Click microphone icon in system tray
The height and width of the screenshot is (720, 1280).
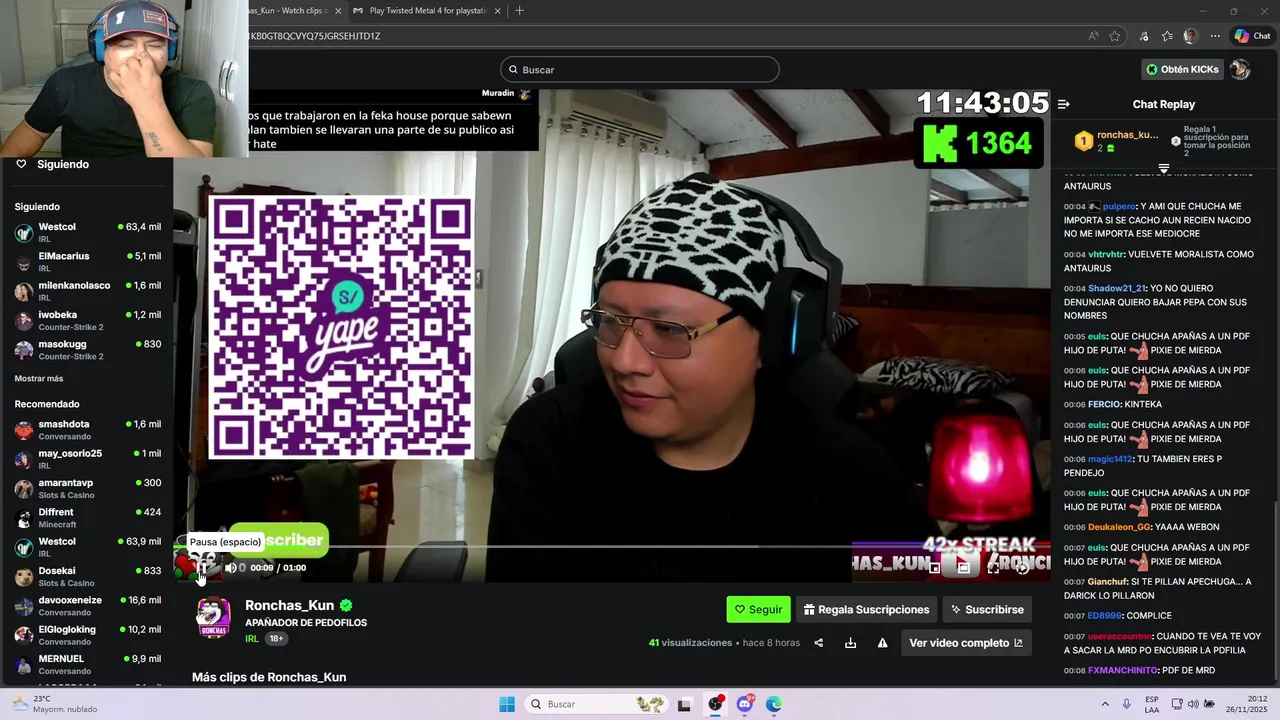1127,704
